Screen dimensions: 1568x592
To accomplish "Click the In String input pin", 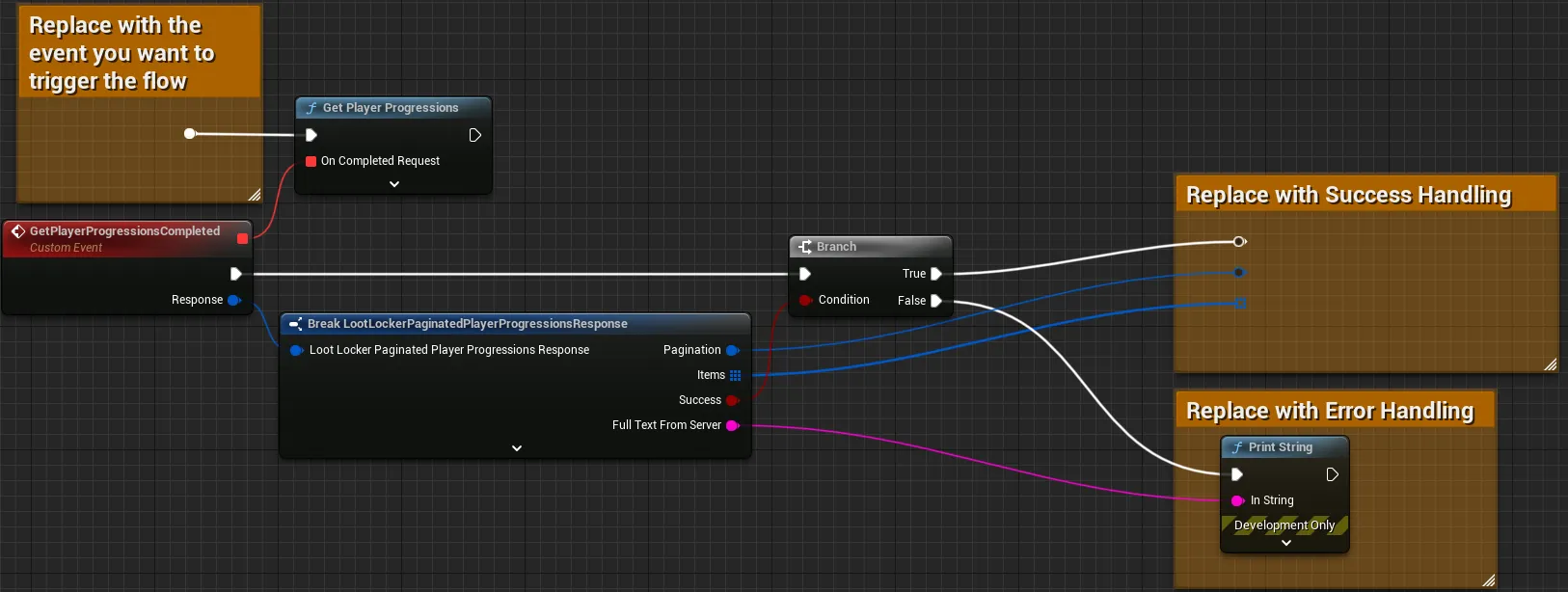I will 1238,500.
